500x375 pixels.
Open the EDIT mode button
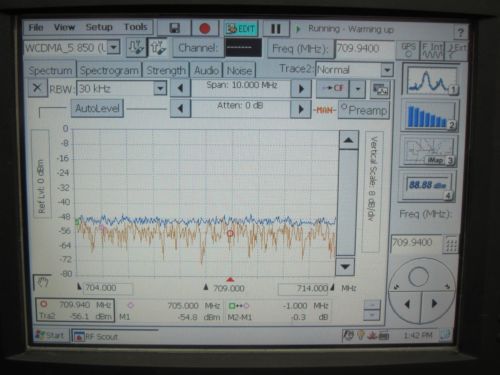point(241,29)
